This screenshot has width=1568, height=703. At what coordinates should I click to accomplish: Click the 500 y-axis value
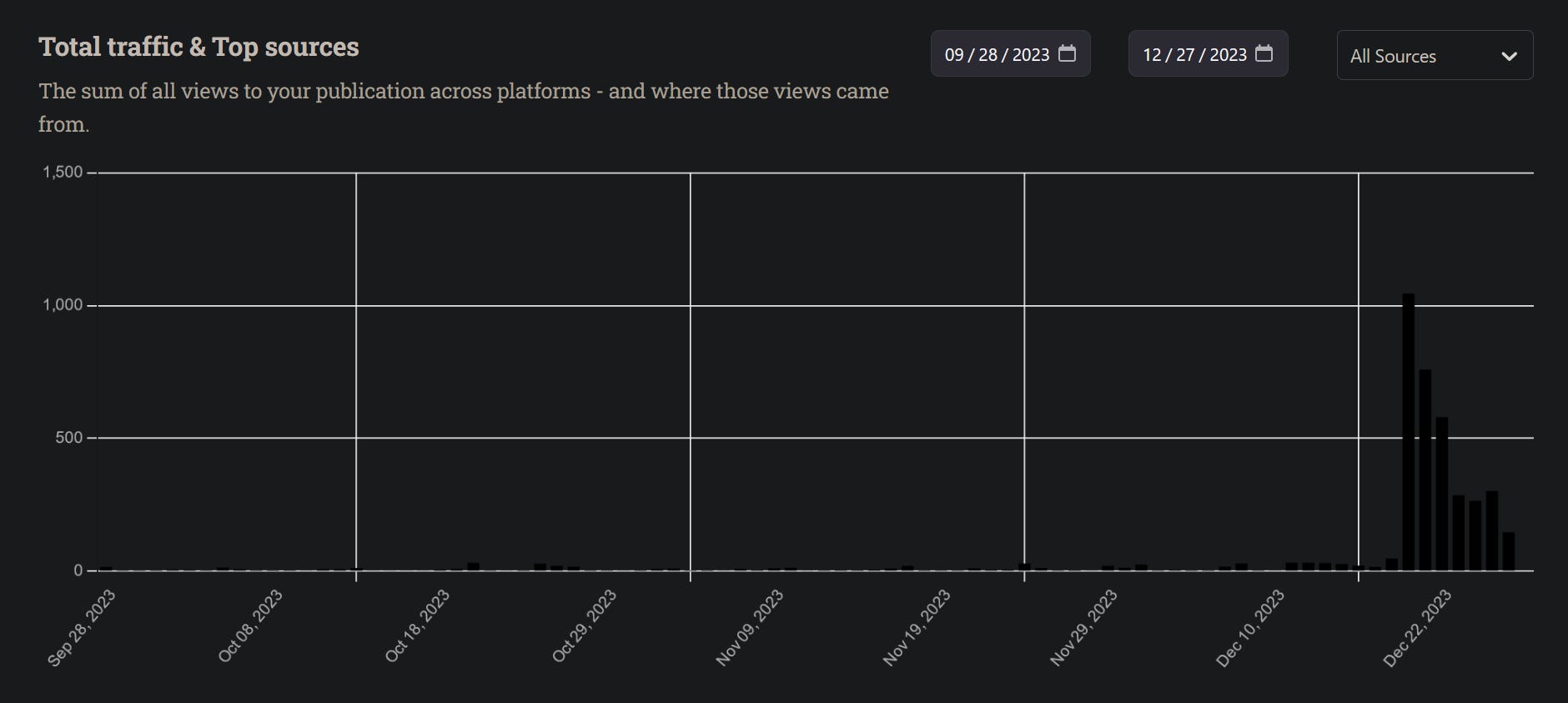(69, 438)
